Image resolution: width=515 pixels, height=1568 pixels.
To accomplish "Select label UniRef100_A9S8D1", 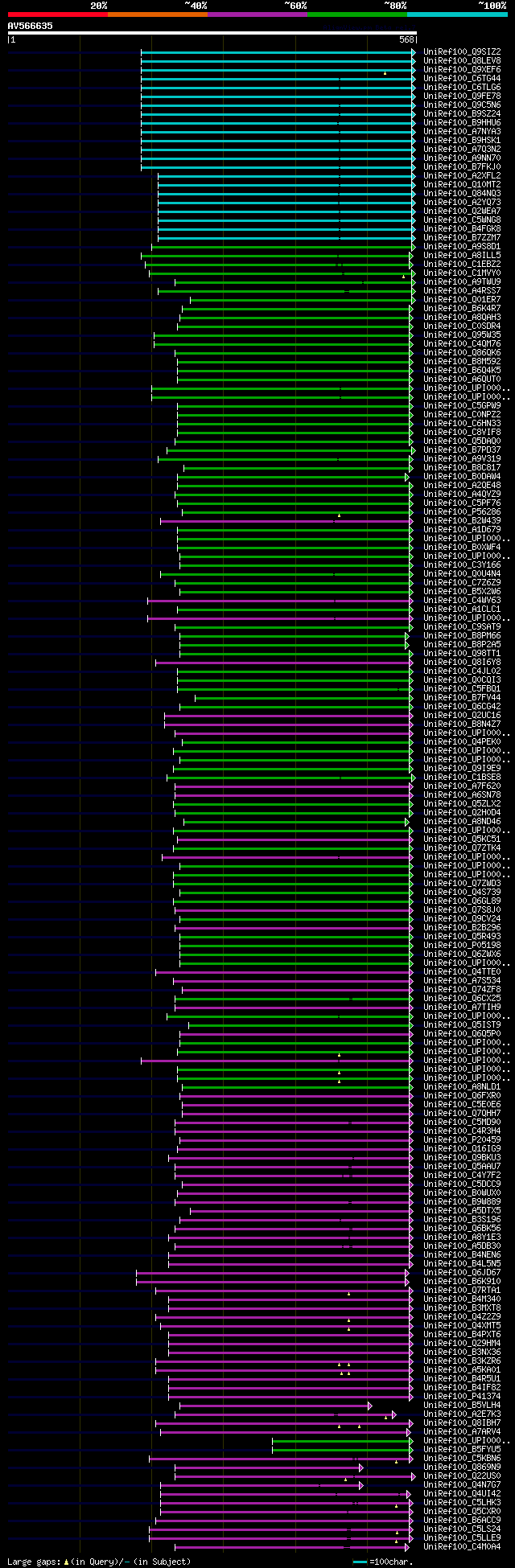I will coord(462,247).
